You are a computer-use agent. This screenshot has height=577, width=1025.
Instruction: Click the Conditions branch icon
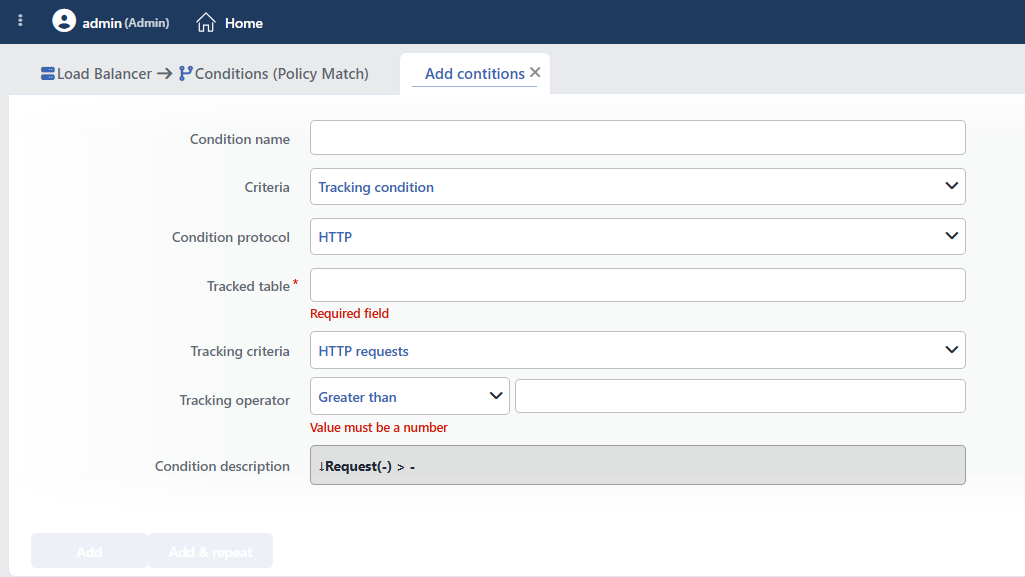click(x=186, y=74)
